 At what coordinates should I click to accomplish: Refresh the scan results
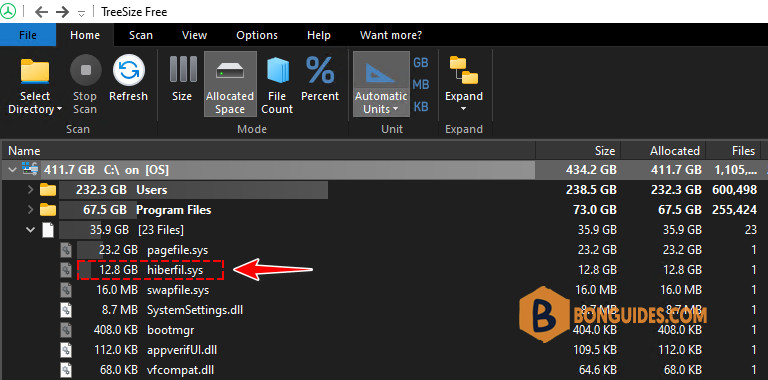pos(128,78)
